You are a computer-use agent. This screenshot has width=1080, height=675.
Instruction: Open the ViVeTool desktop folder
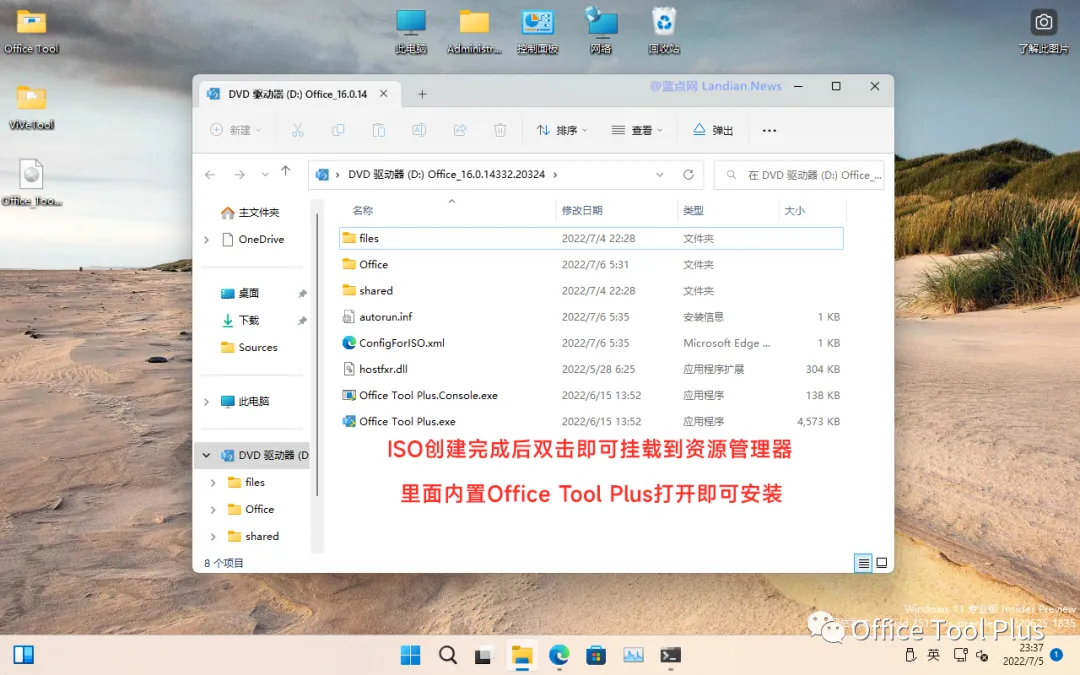[x=31, y=107]
